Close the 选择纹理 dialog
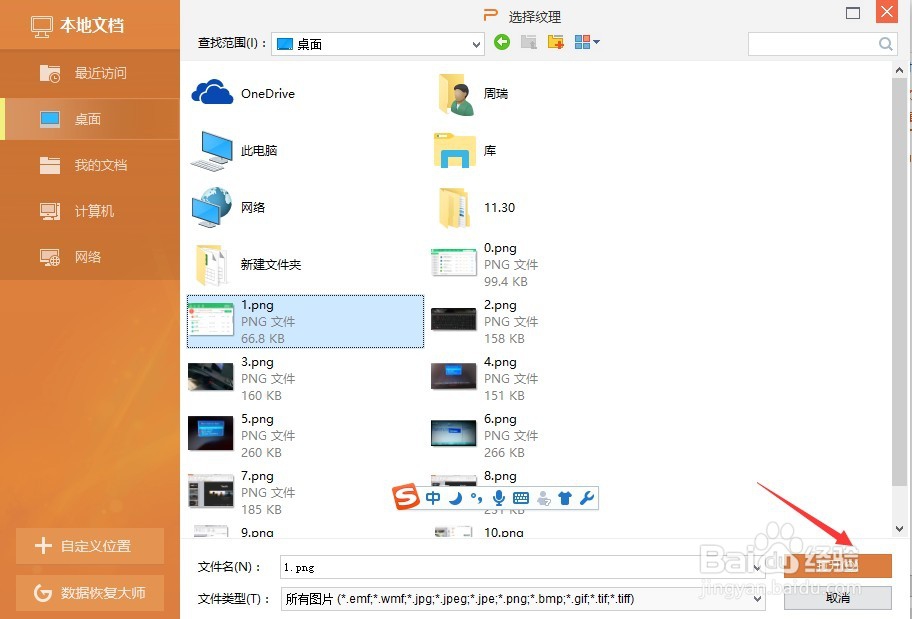The image size is (912, 619). coord(887,12)
